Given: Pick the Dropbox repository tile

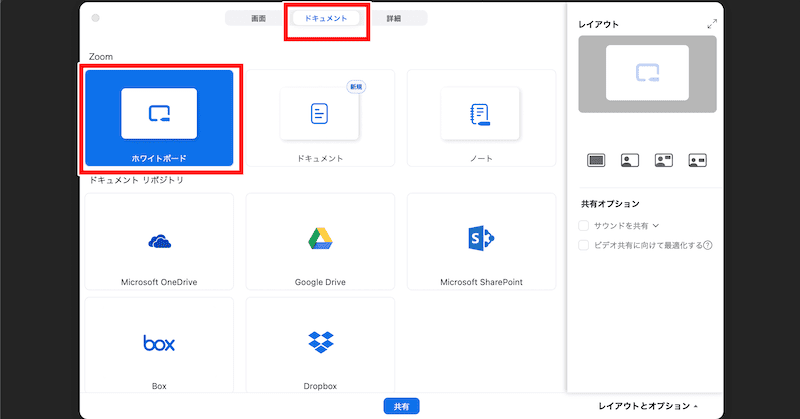Looking at the screenshot, I should 320,347.
